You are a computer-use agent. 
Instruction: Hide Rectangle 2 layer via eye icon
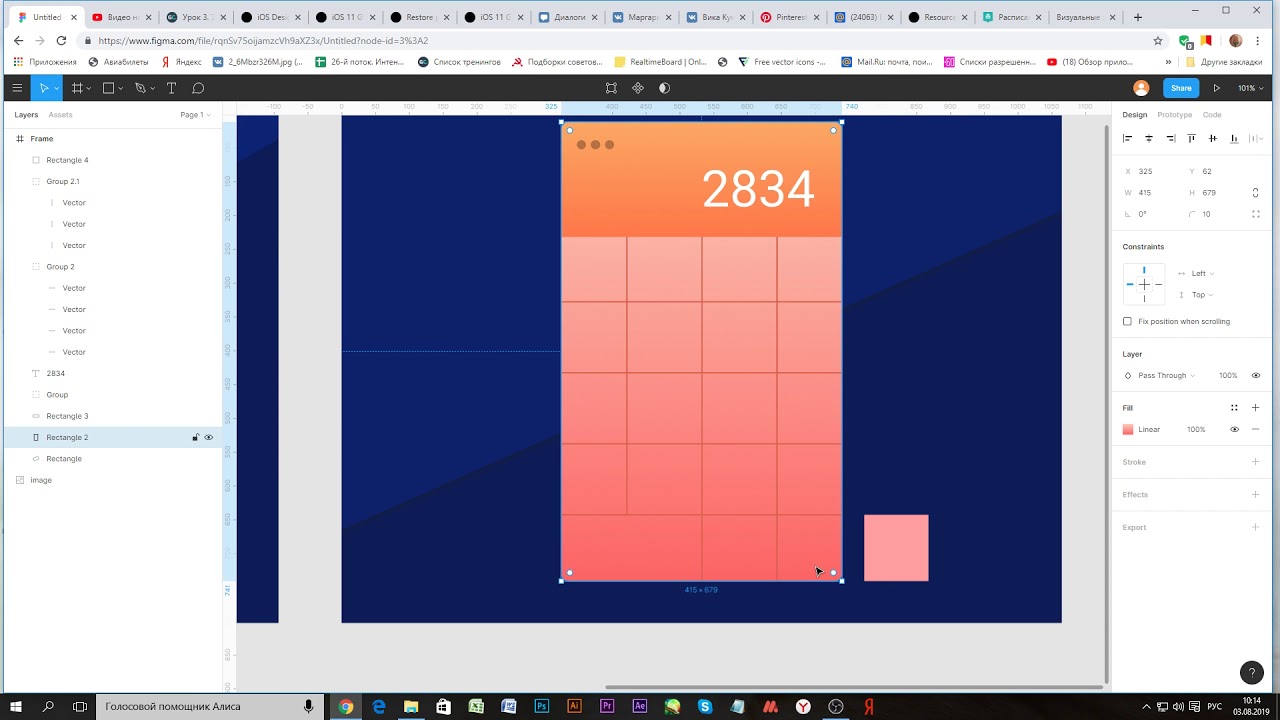[209, 437]
